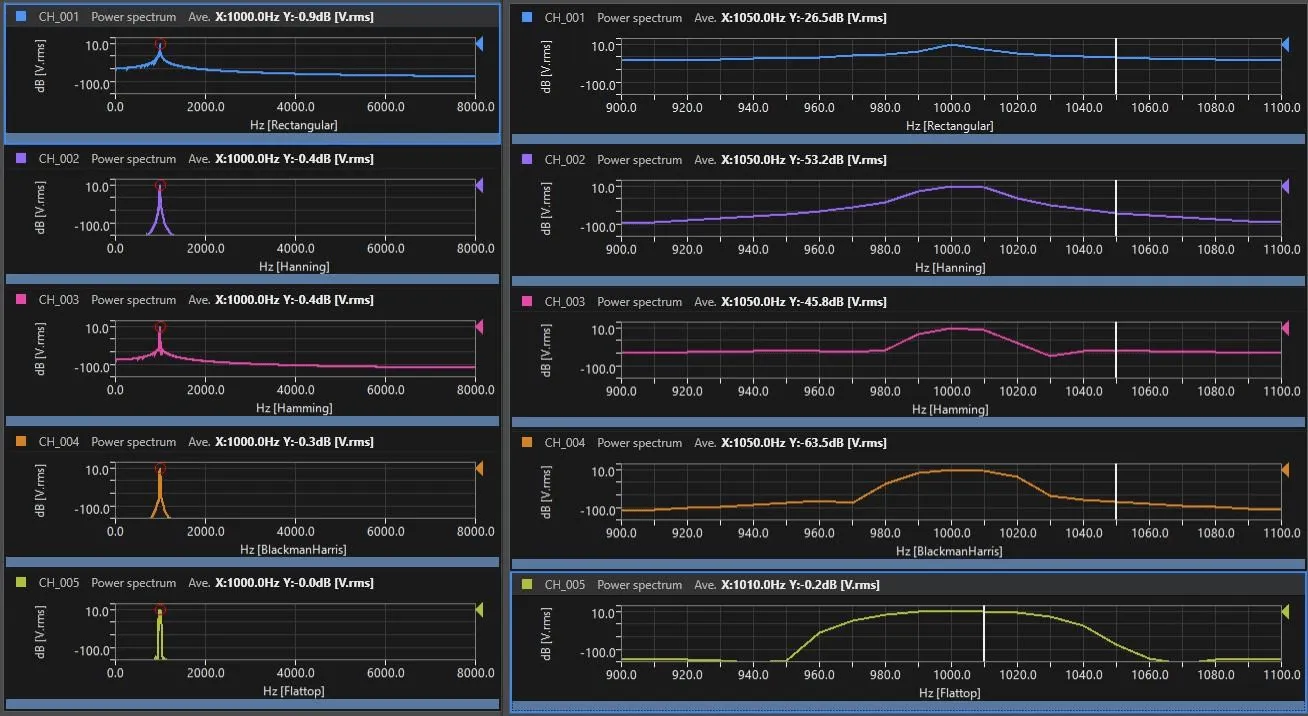Click 'CH_002' channel name in the 900–1100 Hz graph
Viewport: 1308px width, 716px height.
coord(566,159)
